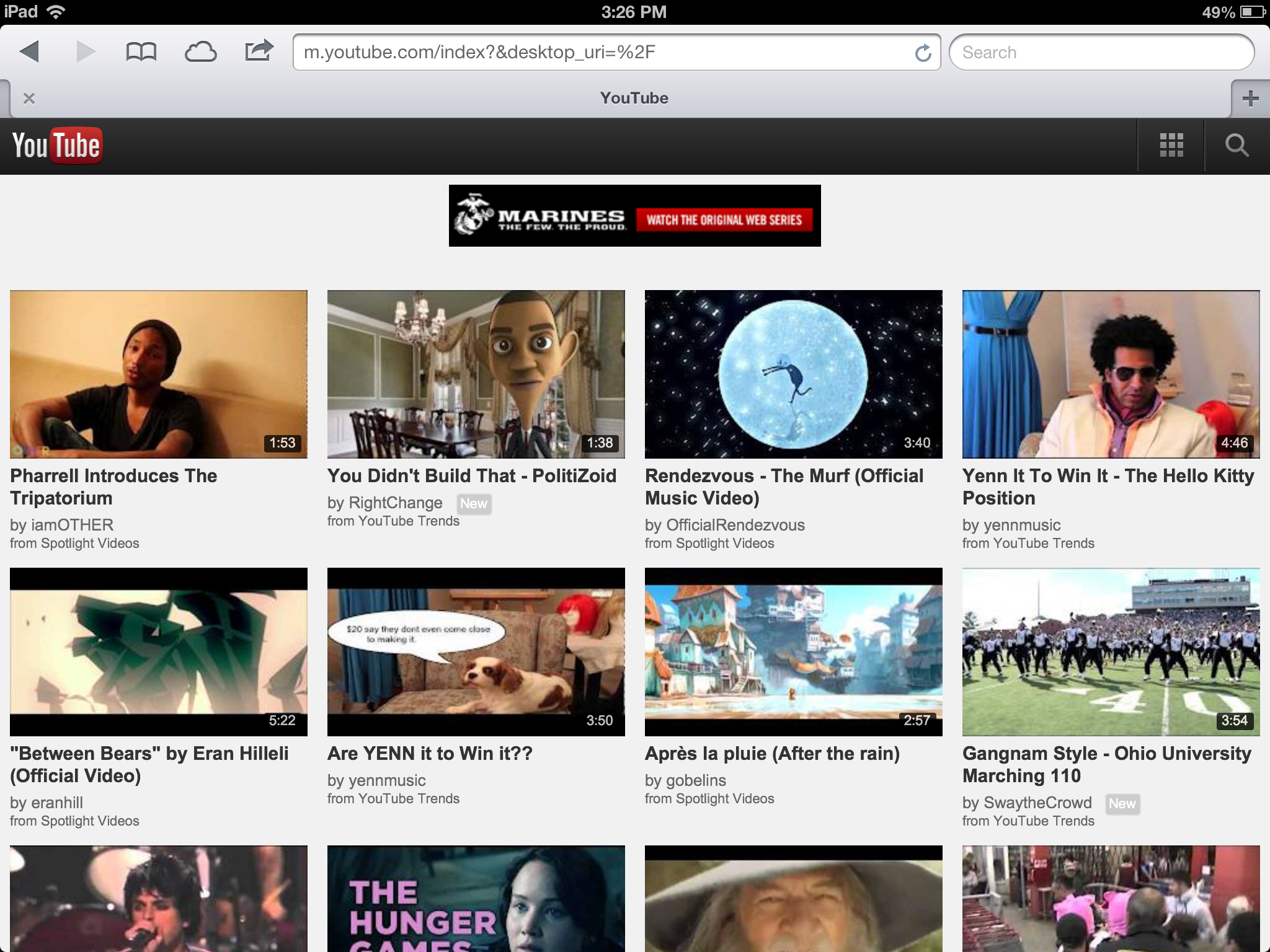Tap the battery indicator icon

click(1253, 12)
